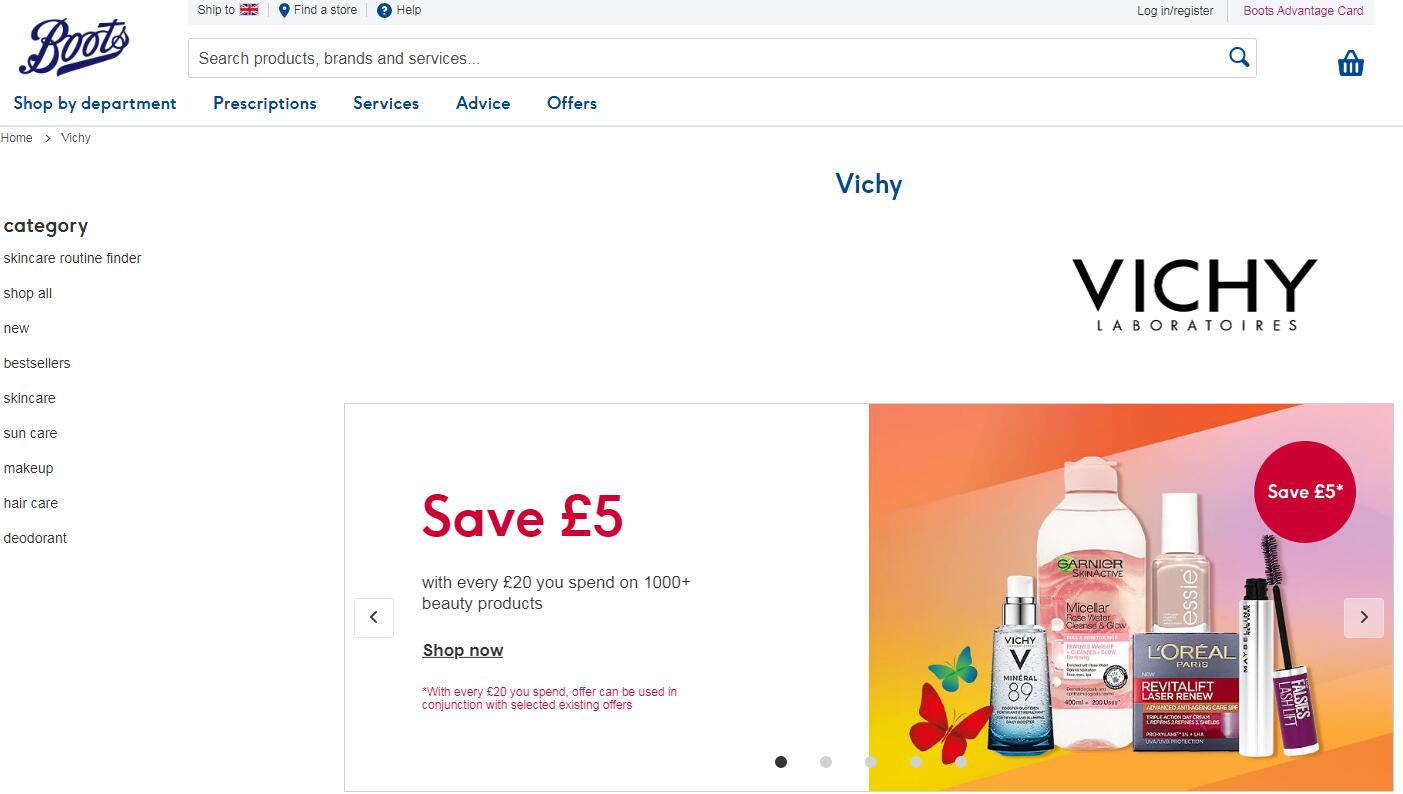Select the first carousel dot indicator

pyautogui.click(x=781, y=762)
